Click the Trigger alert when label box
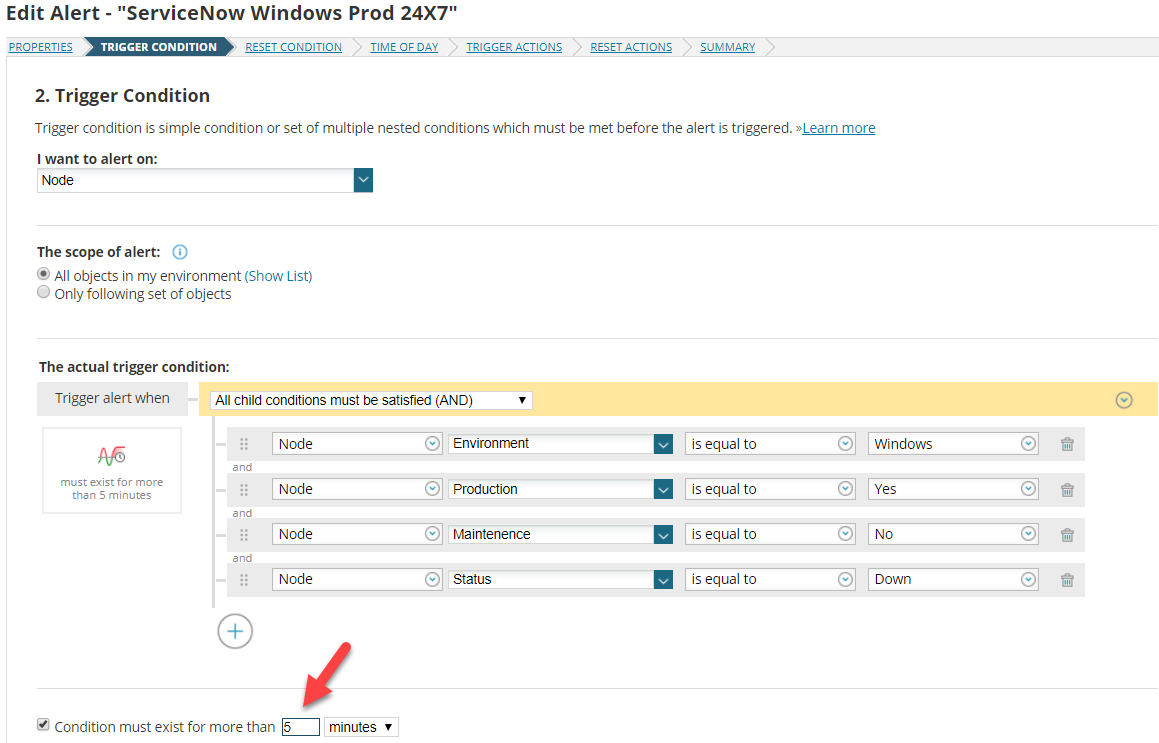 pyautogui.click(x=112, y=398)
